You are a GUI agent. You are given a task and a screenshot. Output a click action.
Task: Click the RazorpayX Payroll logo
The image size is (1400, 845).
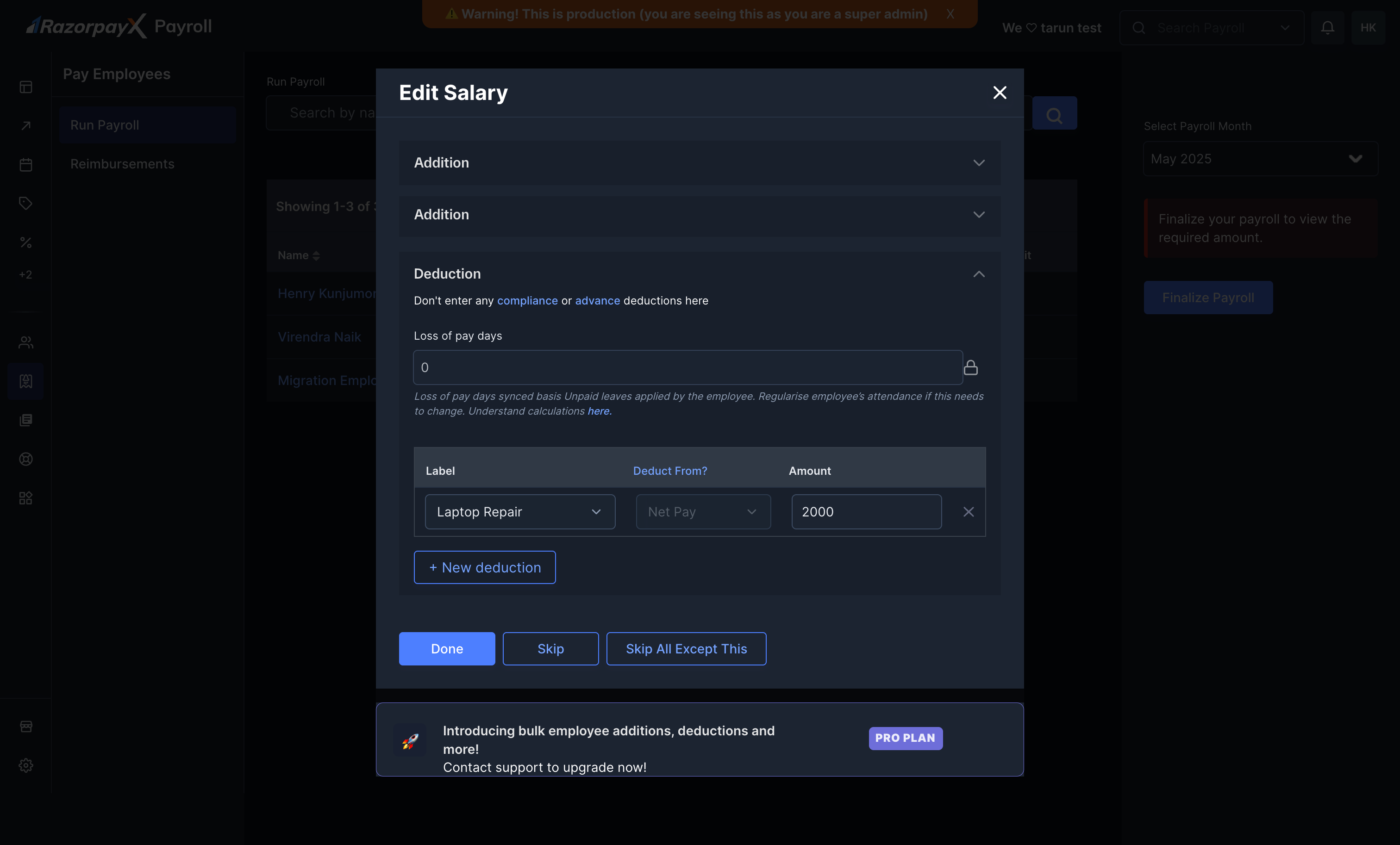119,26
